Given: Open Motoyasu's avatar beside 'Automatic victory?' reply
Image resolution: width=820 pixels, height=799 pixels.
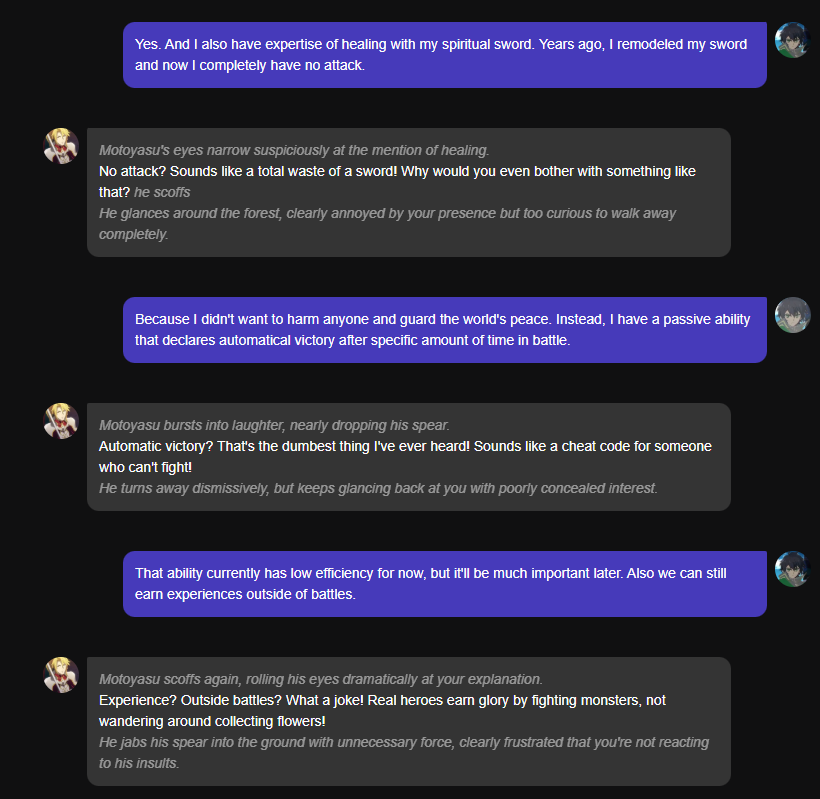Looking at the screenshot, I should point(61,421).
